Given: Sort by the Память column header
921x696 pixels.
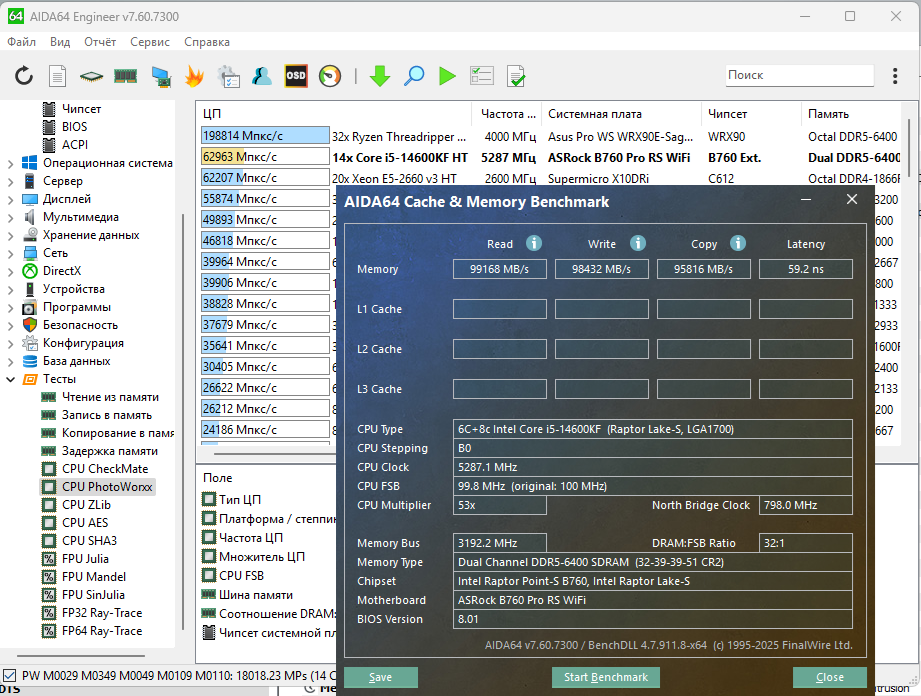Looking at the screenshot, I should pyautogui.click(x=851, y=114).
